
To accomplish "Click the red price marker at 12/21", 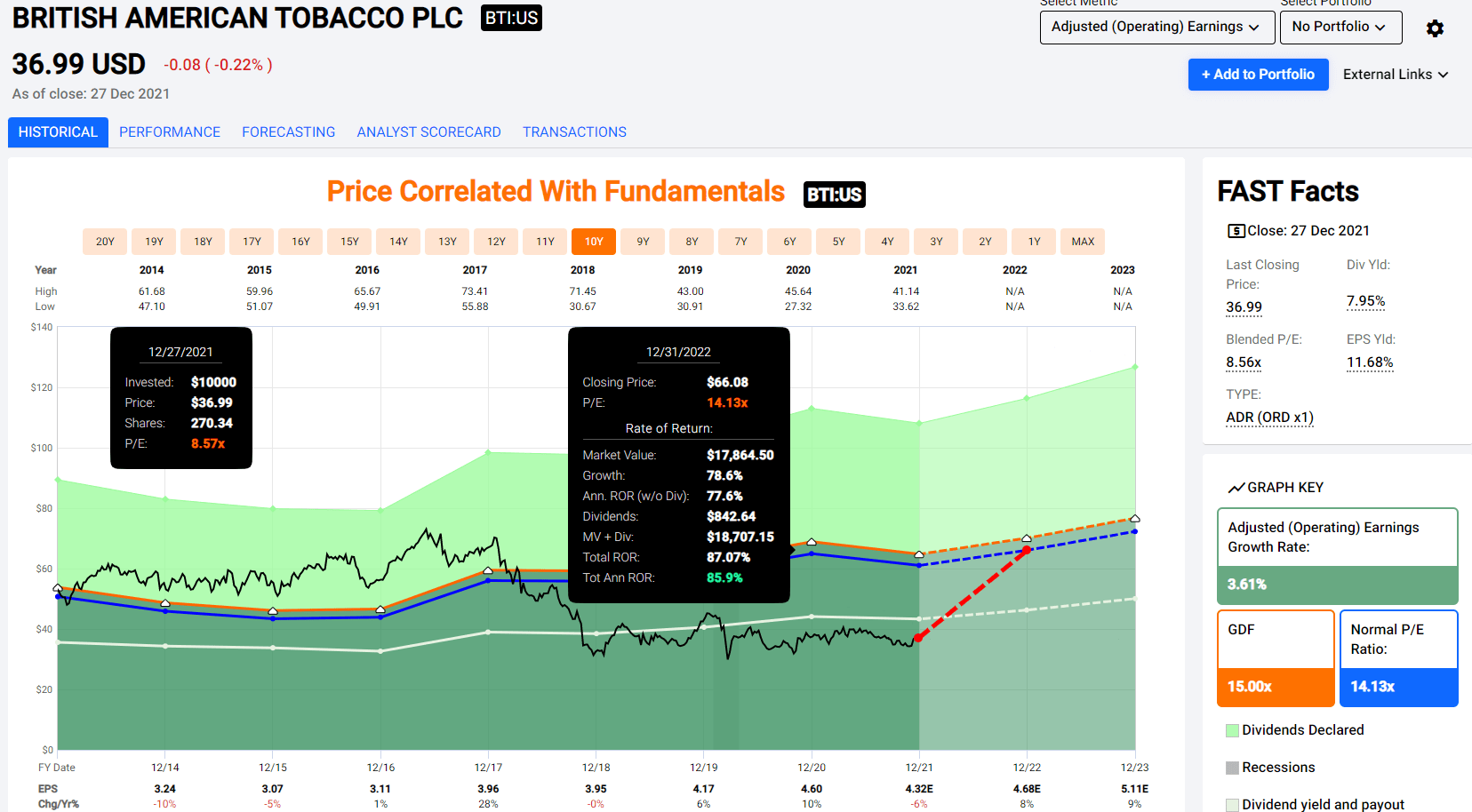I will [x=918, y=638].
